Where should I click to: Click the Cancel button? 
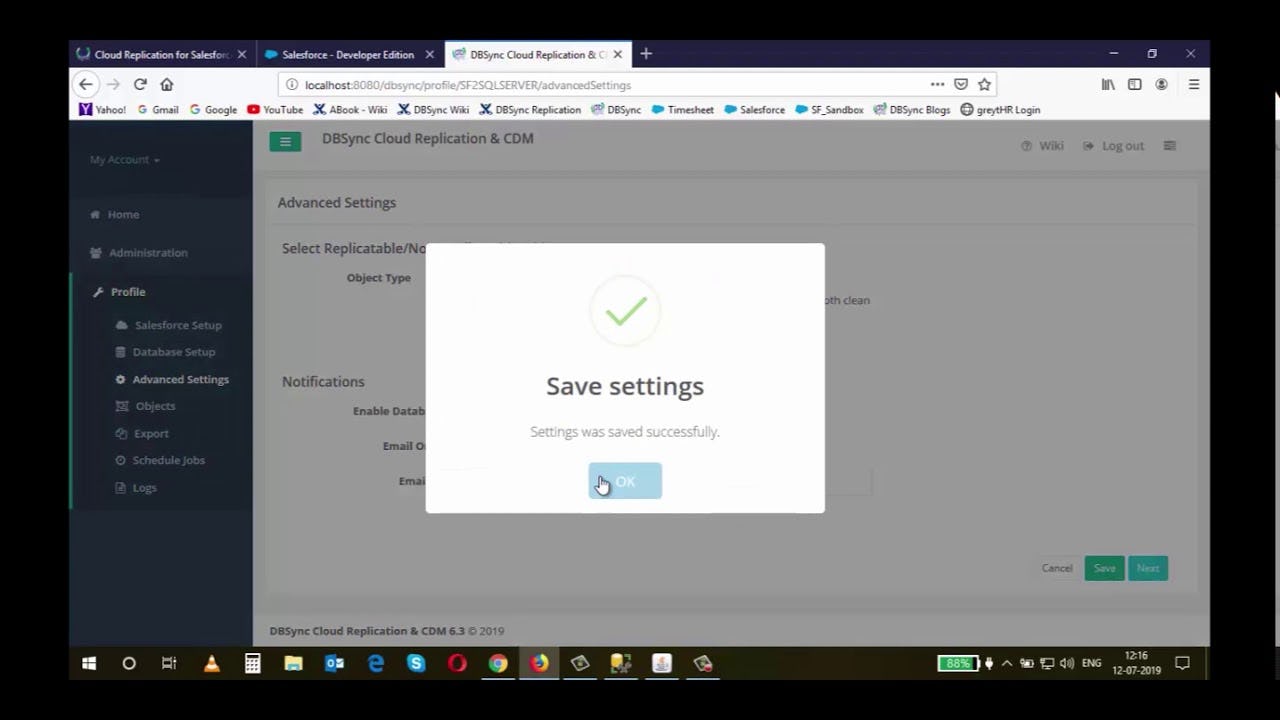pos(1056,568)
